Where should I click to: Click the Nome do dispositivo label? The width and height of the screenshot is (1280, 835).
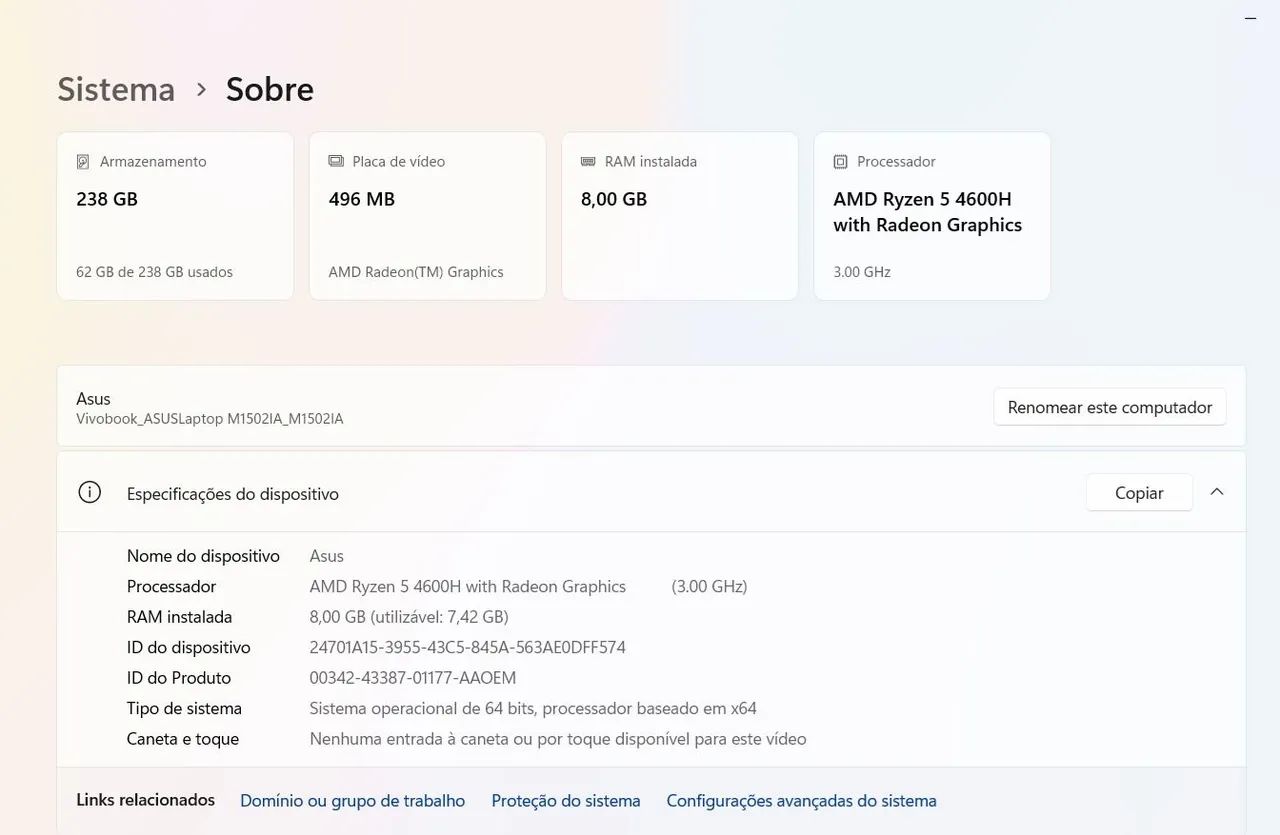click(203, 556)
